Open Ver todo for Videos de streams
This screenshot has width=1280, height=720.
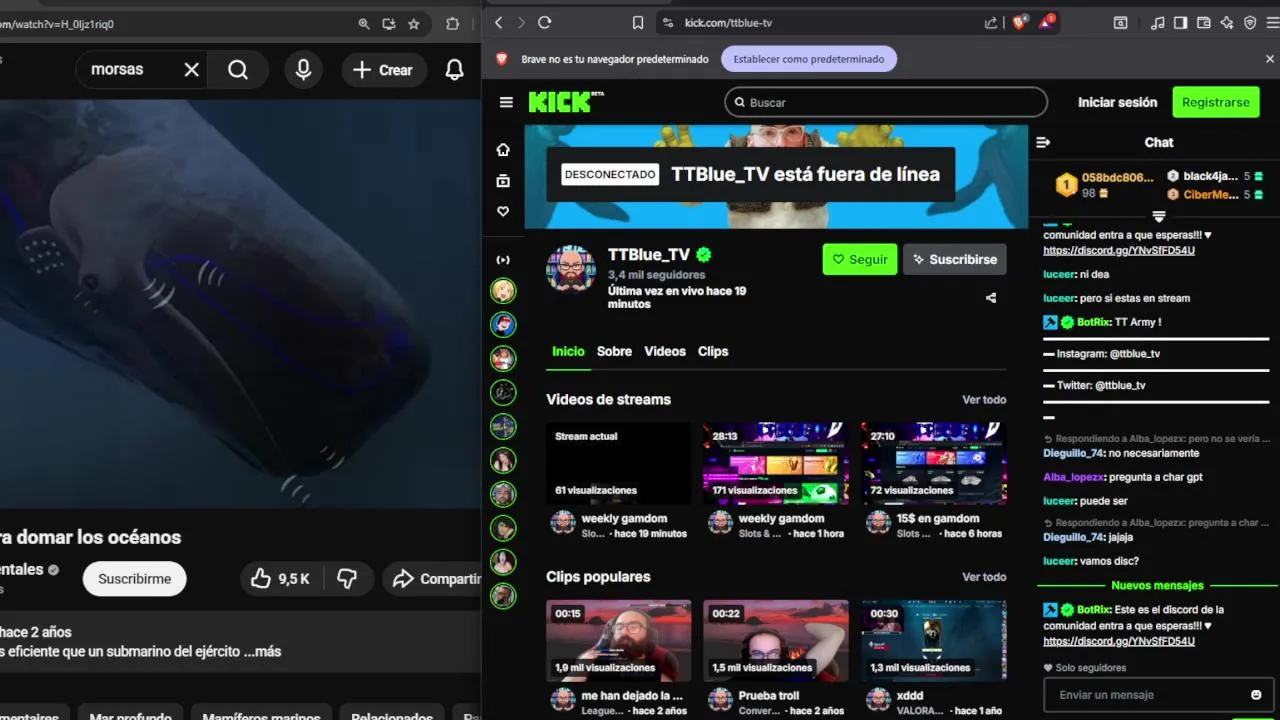(x=984, y=400)
